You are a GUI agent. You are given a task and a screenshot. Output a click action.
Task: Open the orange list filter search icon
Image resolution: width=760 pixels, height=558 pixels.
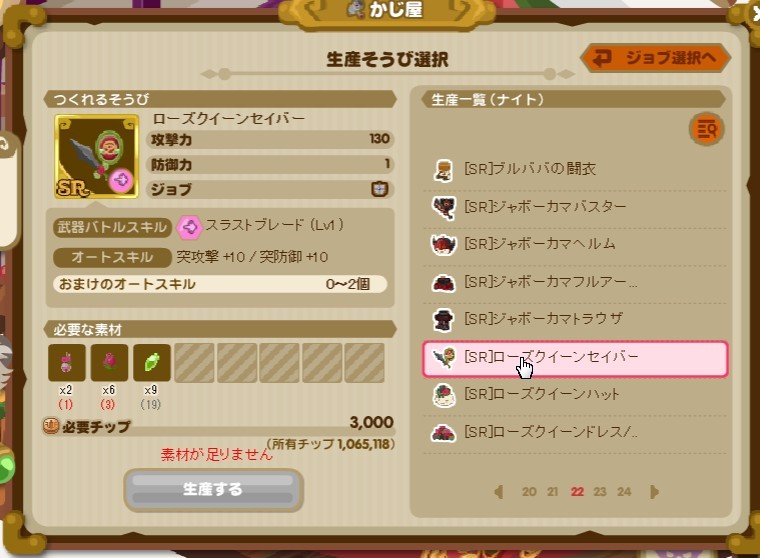pos(706,129)
